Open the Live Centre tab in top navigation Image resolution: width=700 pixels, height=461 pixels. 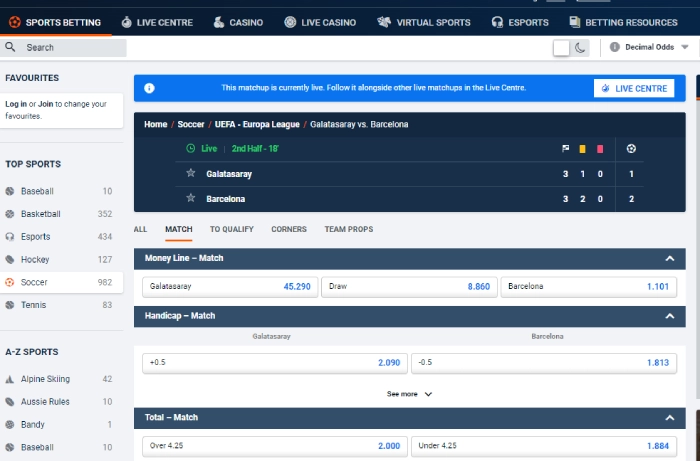(x=157, y=22)
